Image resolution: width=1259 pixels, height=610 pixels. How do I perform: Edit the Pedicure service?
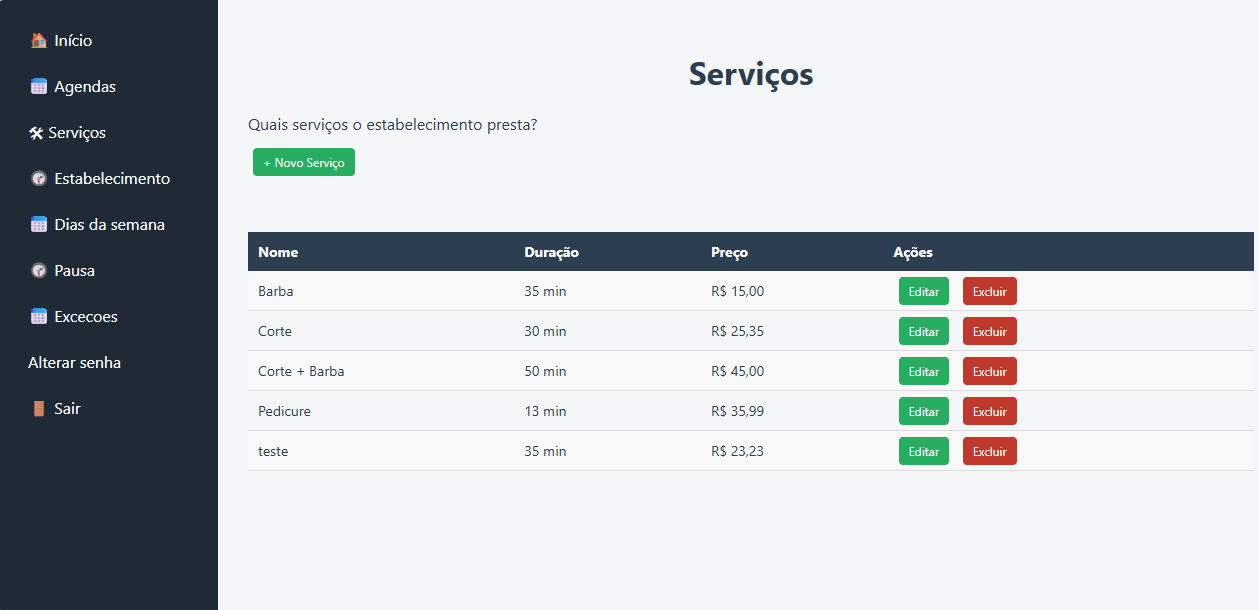(924, 411)
